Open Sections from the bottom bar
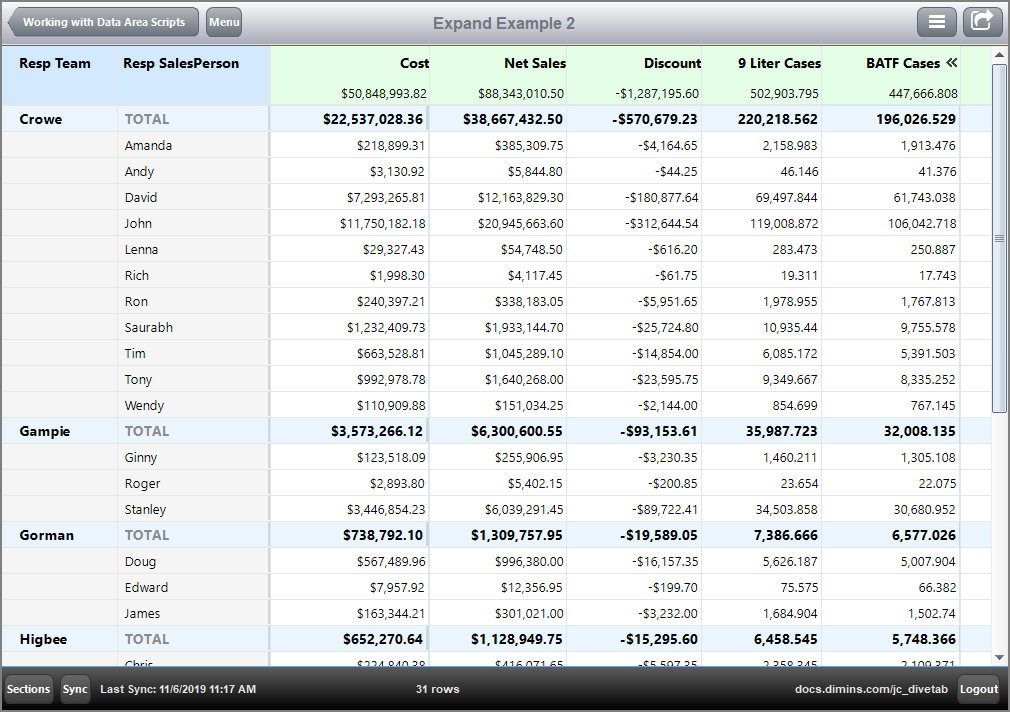The height and width of the screenshot is (712, 1010). pyautogui.click(x=27, y=689)
